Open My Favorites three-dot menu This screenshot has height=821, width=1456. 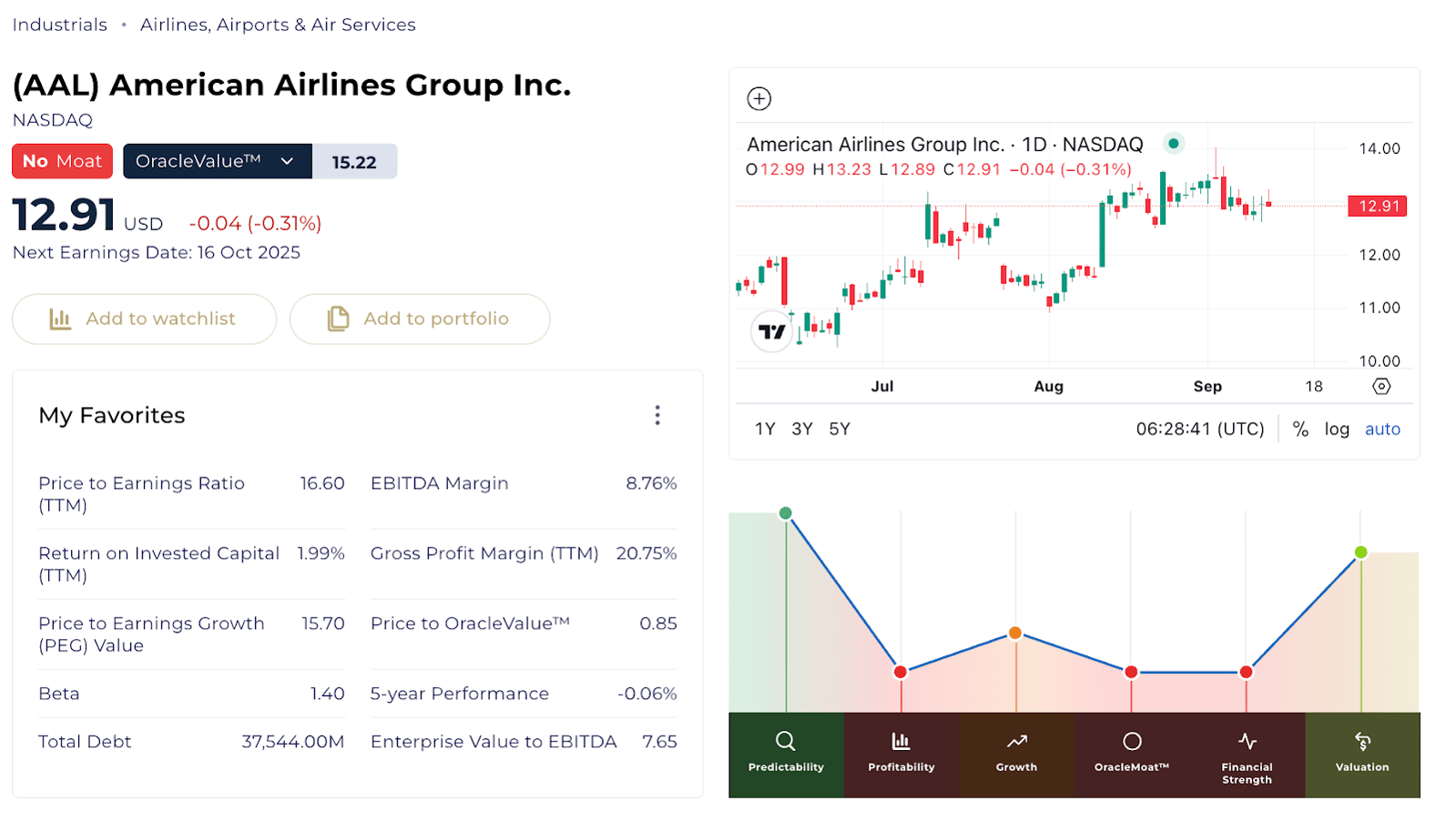[657, 416]
